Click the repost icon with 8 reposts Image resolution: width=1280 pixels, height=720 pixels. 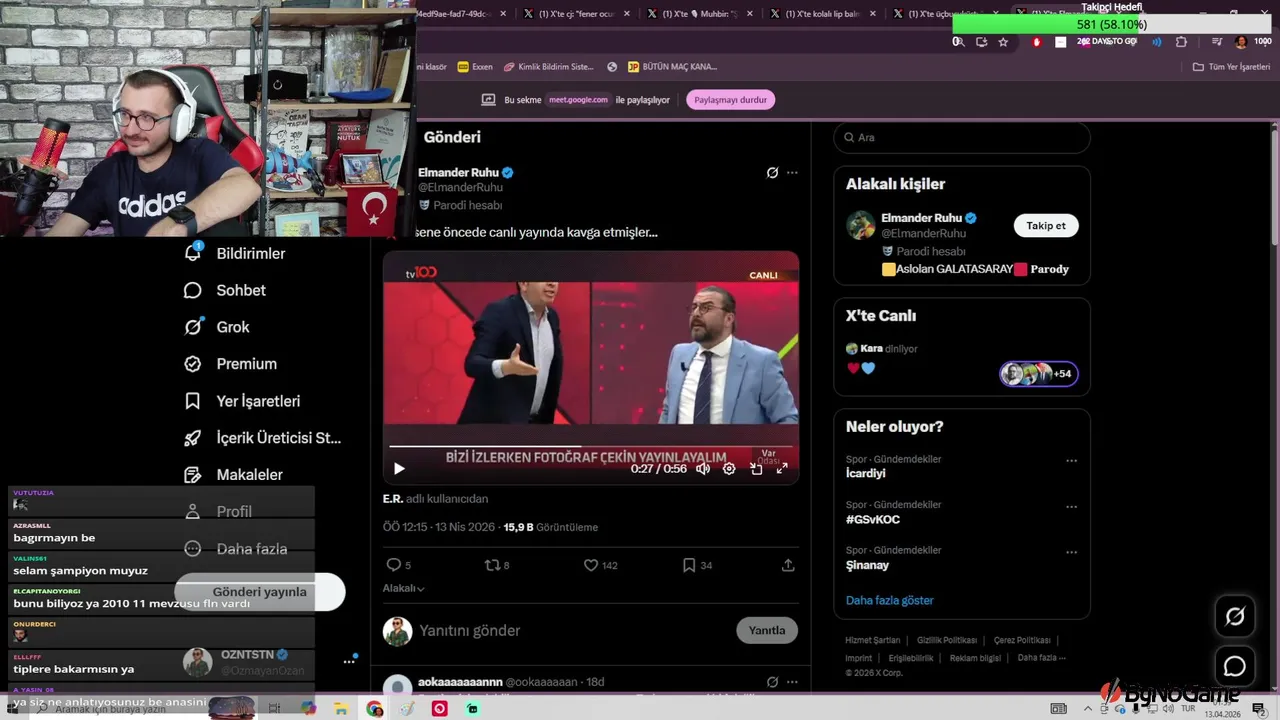tap(492, 565)
